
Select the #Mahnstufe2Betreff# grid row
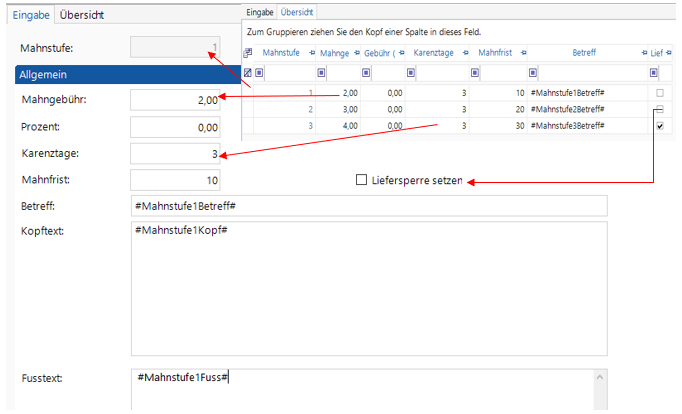[567, 109]
